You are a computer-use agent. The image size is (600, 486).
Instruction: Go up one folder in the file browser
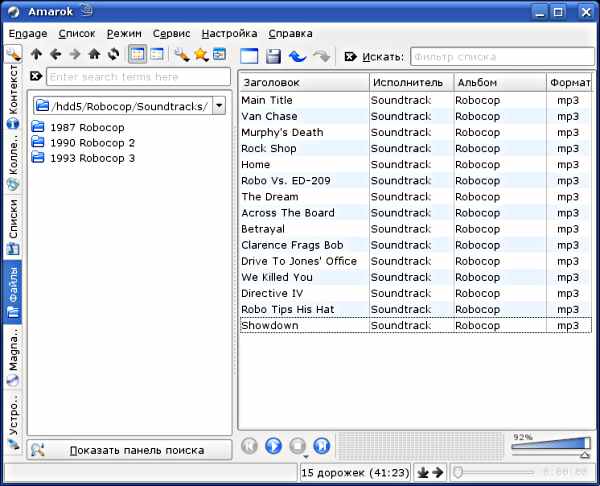pyautogui.click(x=36, y=54)
